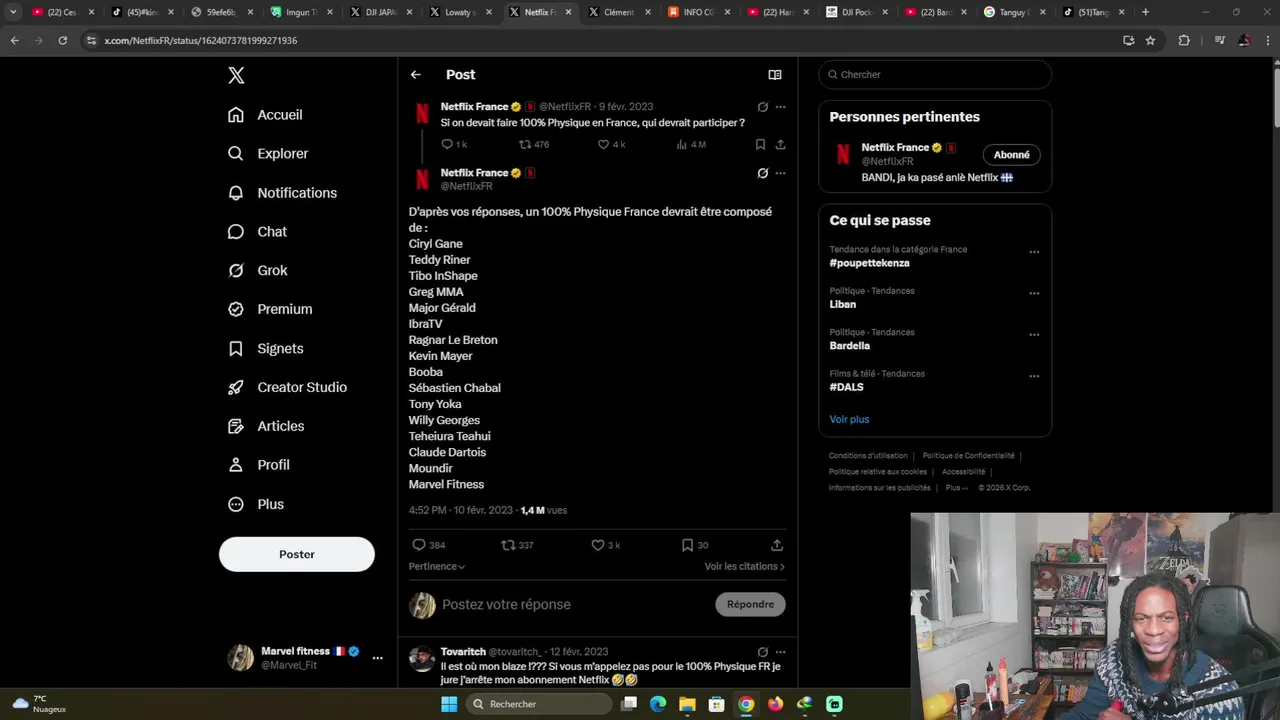
Task: Open more options for #DALS trend
Action: (1034, 376)
